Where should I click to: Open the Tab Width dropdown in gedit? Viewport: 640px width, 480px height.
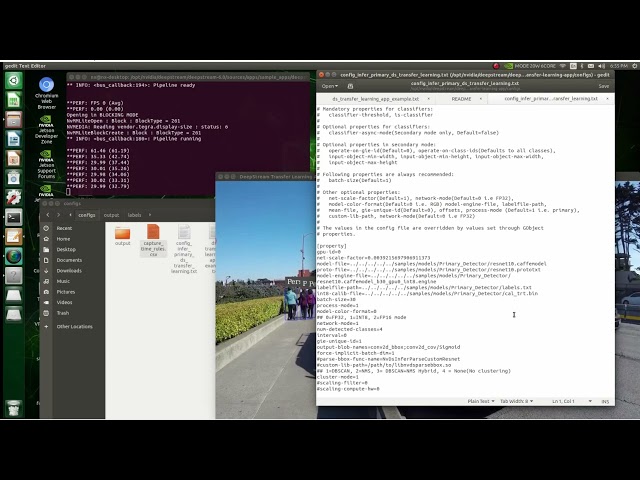pos(516,401)
